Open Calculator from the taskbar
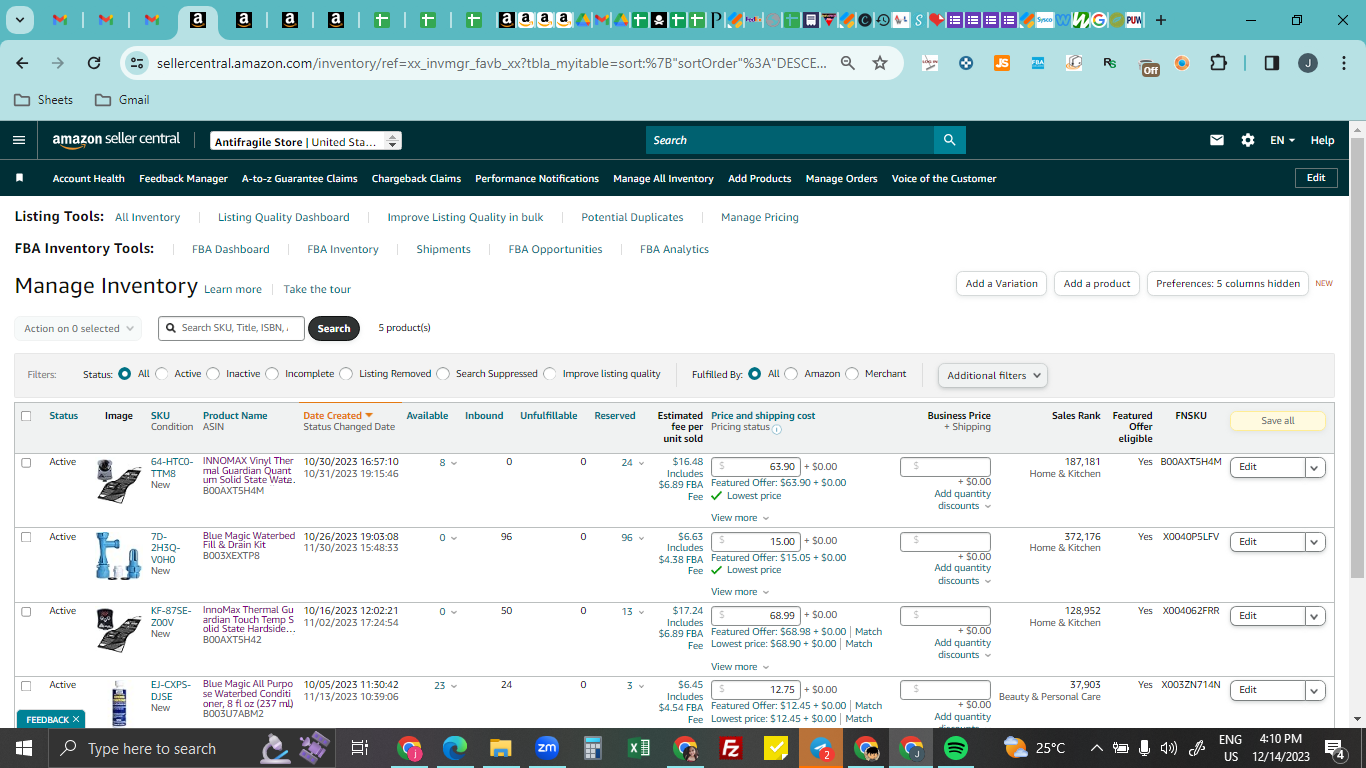 coord(593,748)
